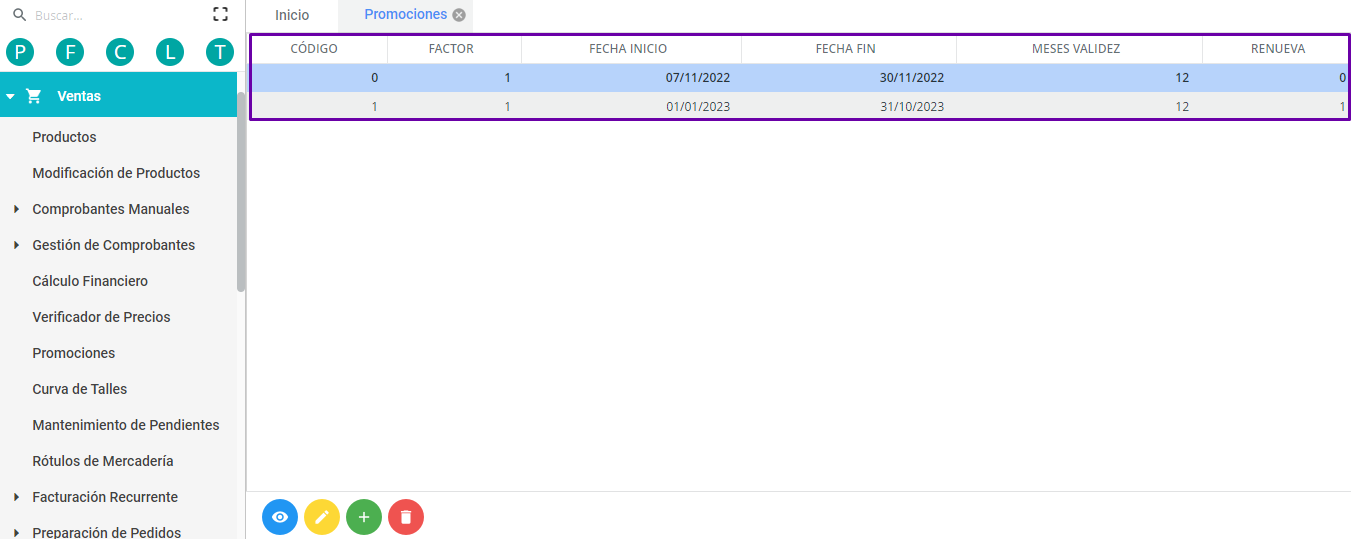Click months validity 12 for 01/01/2023 row
1351x539 pixels.
(1182, 106)
